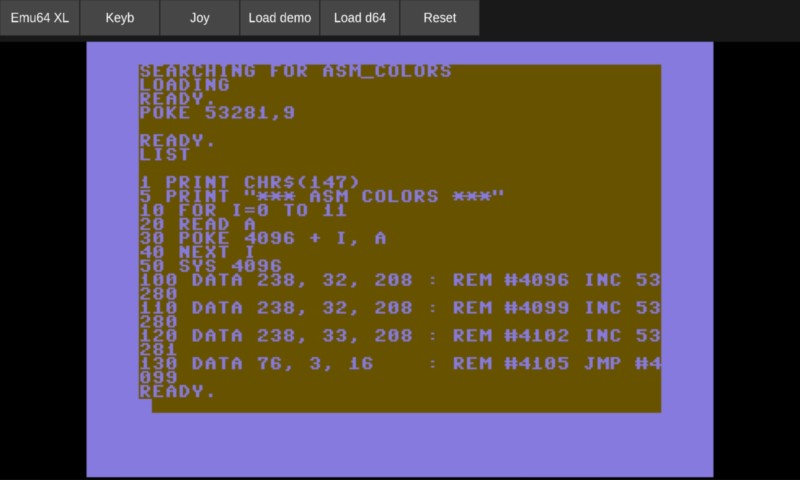This screenshot has height=480, width=800.
Task: Click Load d64 disk image button
Action: pyautogui.click(x=360, y=18)
